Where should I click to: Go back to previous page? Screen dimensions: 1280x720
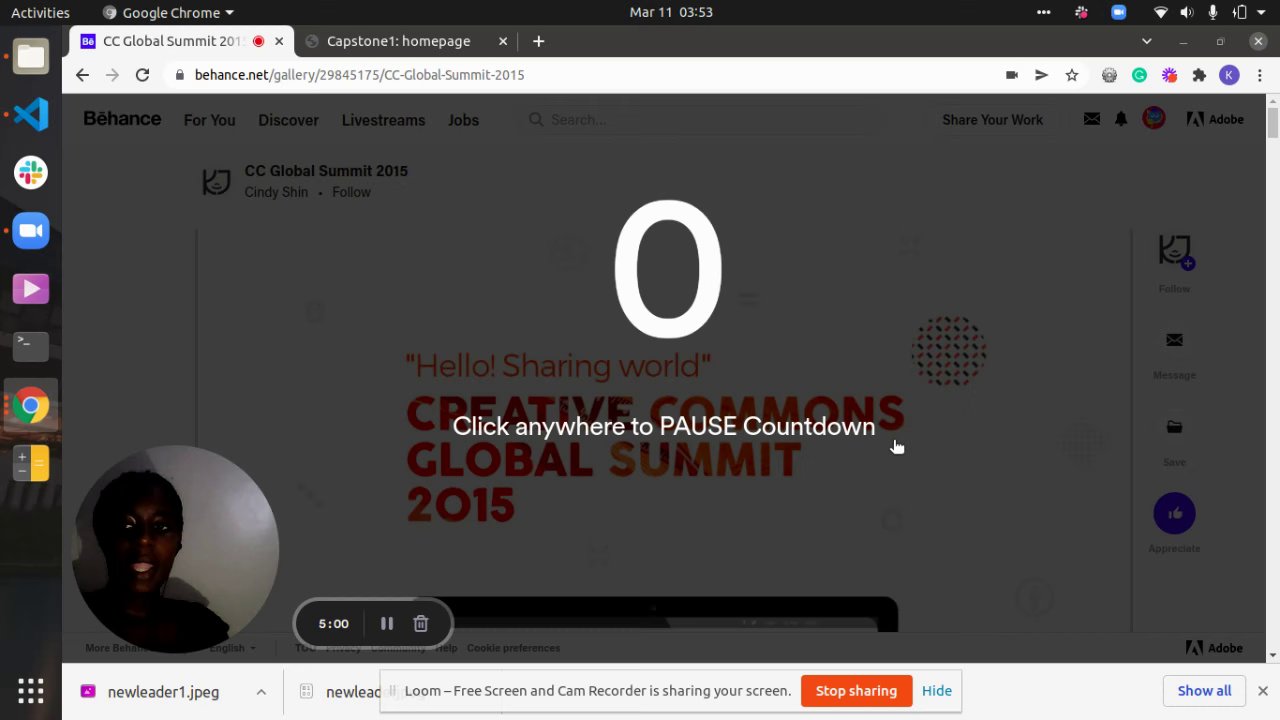click(83, 75)
